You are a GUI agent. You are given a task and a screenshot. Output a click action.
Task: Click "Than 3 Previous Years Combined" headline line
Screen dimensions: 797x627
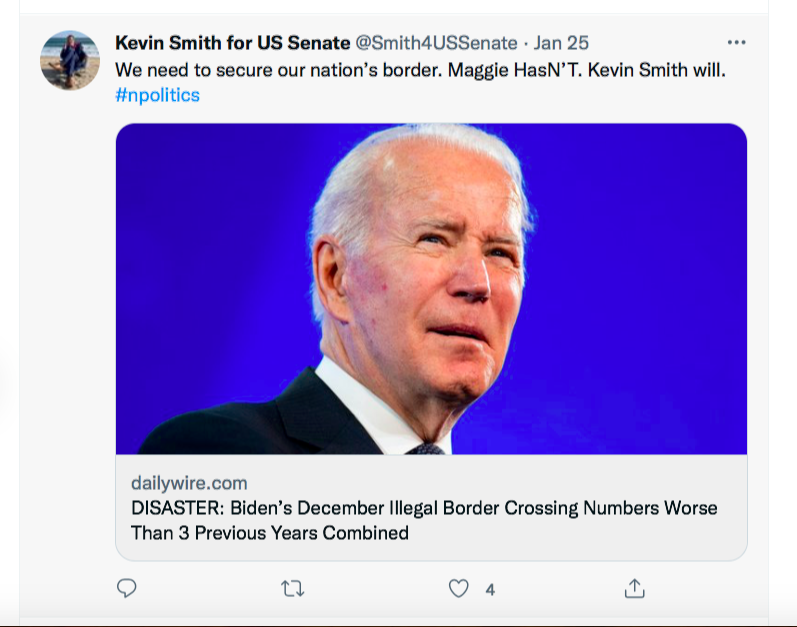(269, 533)
